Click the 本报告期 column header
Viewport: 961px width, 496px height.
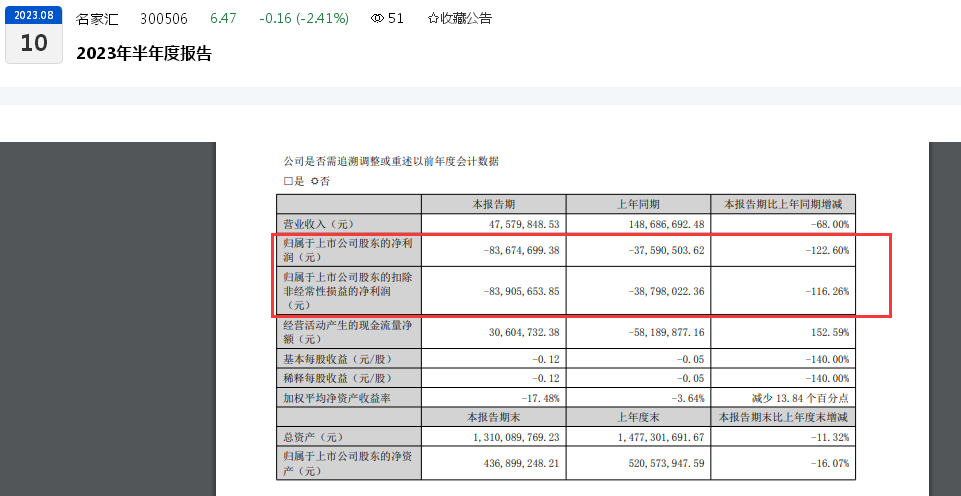pyautogui.click(x=493, y=204)
